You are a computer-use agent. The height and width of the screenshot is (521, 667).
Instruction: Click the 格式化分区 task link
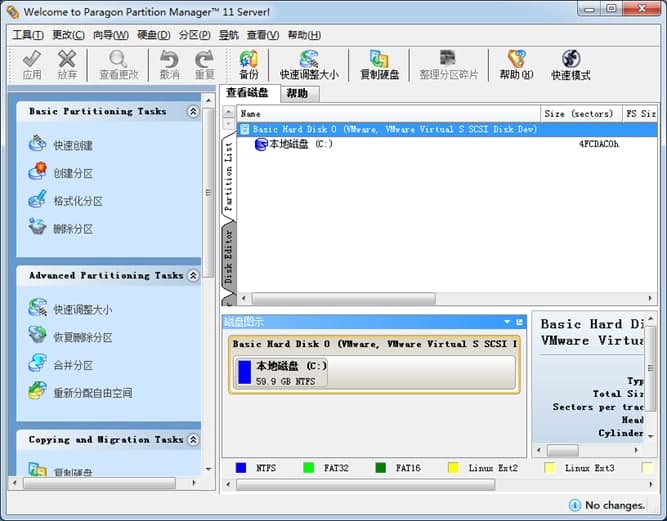point(78,201)
